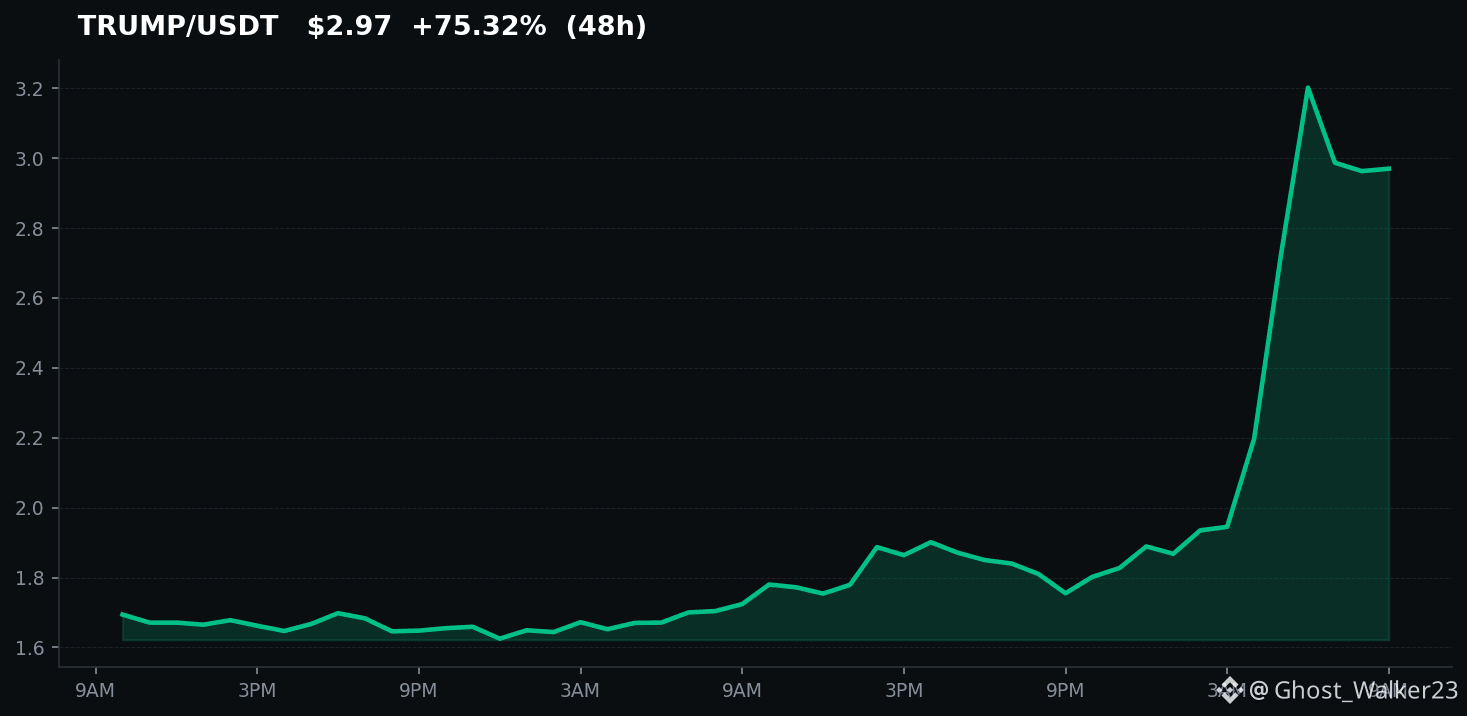Click the 2.4 y-axis label
The height and width of the screenshot is (716, 1467).
tap(31, 369)
